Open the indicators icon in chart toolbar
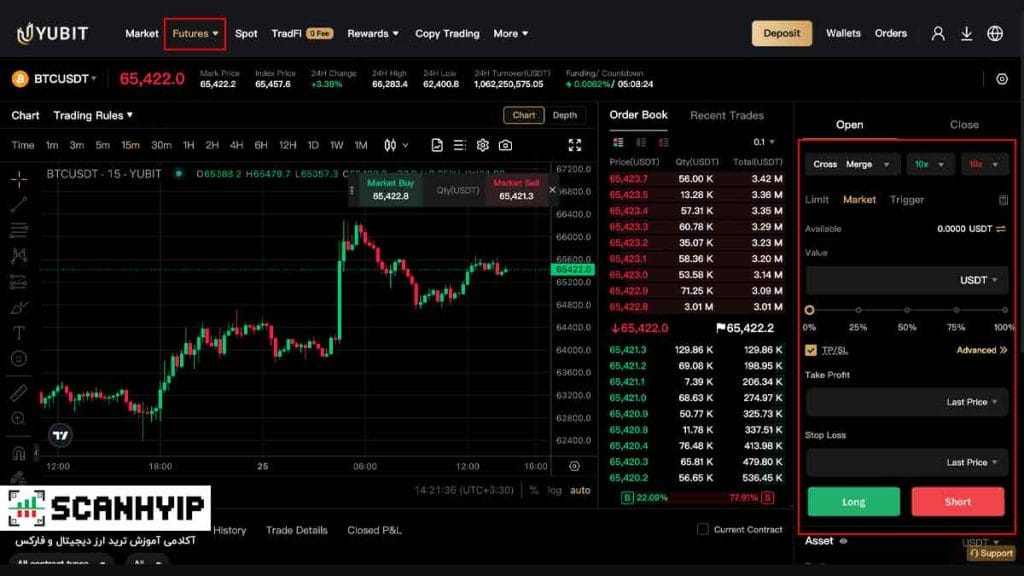Viewport: 1024px width, 576px height. [x=437, y=145]
